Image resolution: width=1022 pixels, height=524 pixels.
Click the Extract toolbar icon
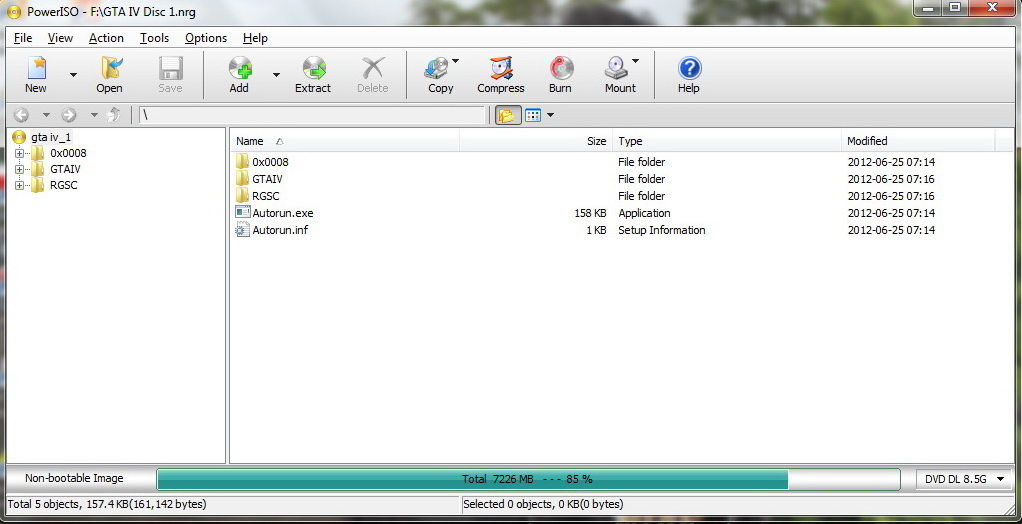(313, 68)
